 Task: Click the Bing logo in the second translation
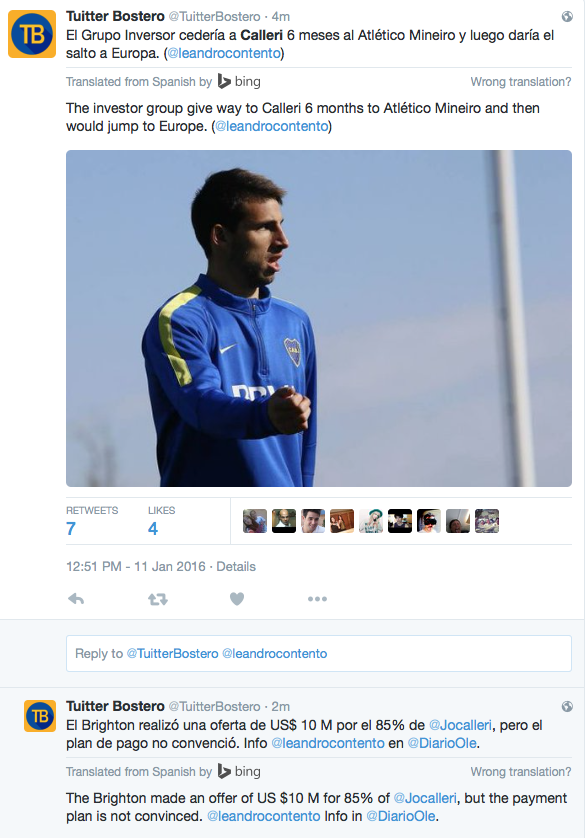239,772
